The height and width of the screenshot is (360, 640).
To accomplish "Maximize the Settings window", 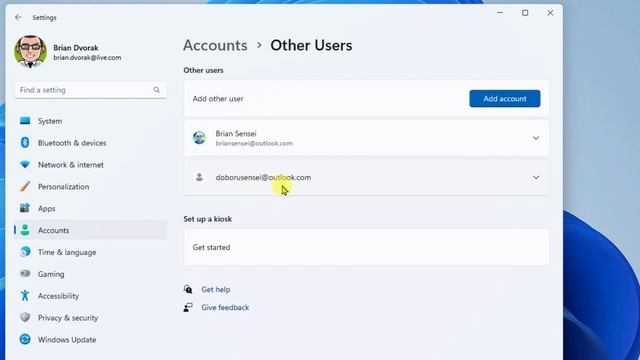I will point(525,13).
